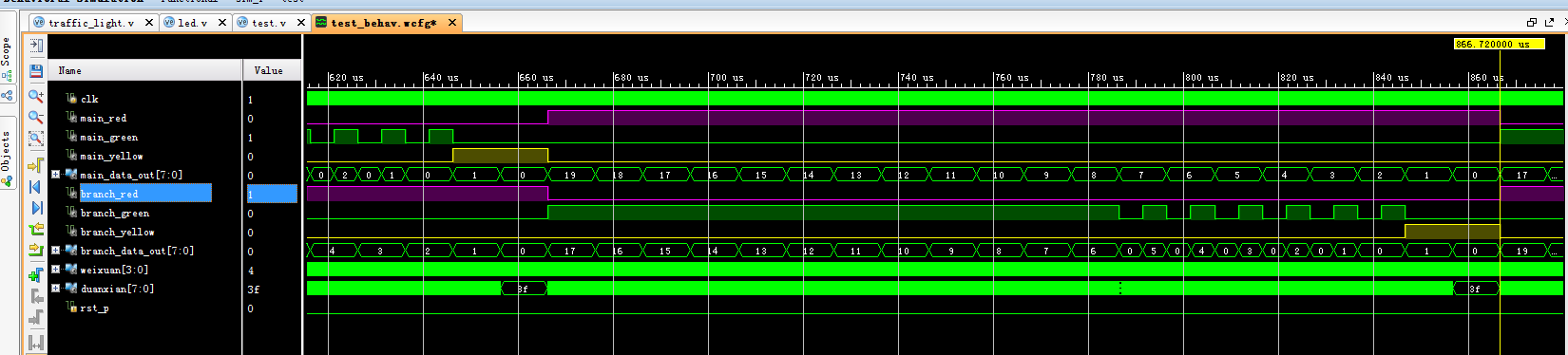The width and height of the screenshot is (1568, 355).
Task: Click the Save waveform configuration icon
Action: point(36,71)
